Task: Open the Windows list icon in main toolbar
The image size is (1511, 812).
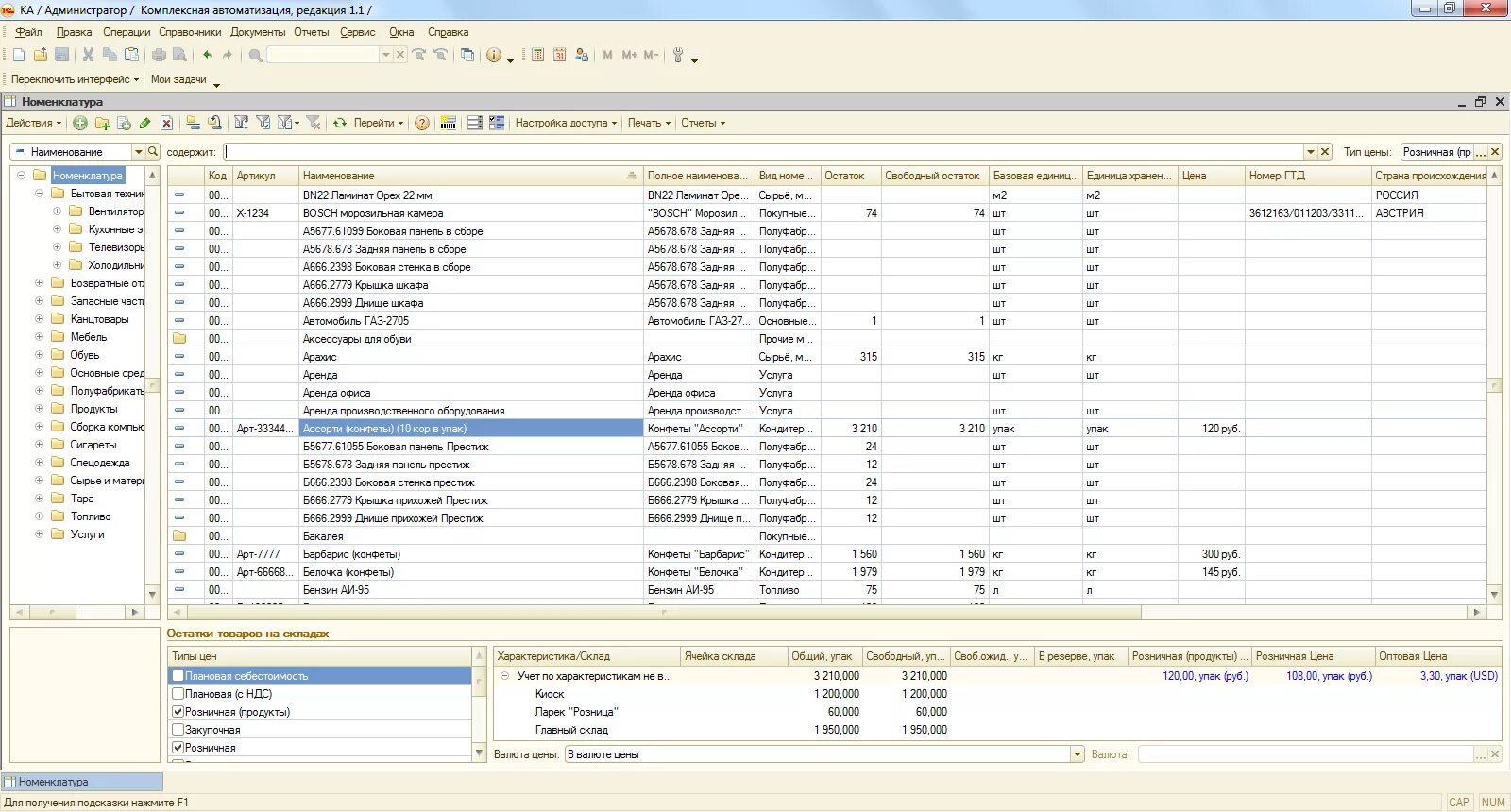Action: point(467,56)
